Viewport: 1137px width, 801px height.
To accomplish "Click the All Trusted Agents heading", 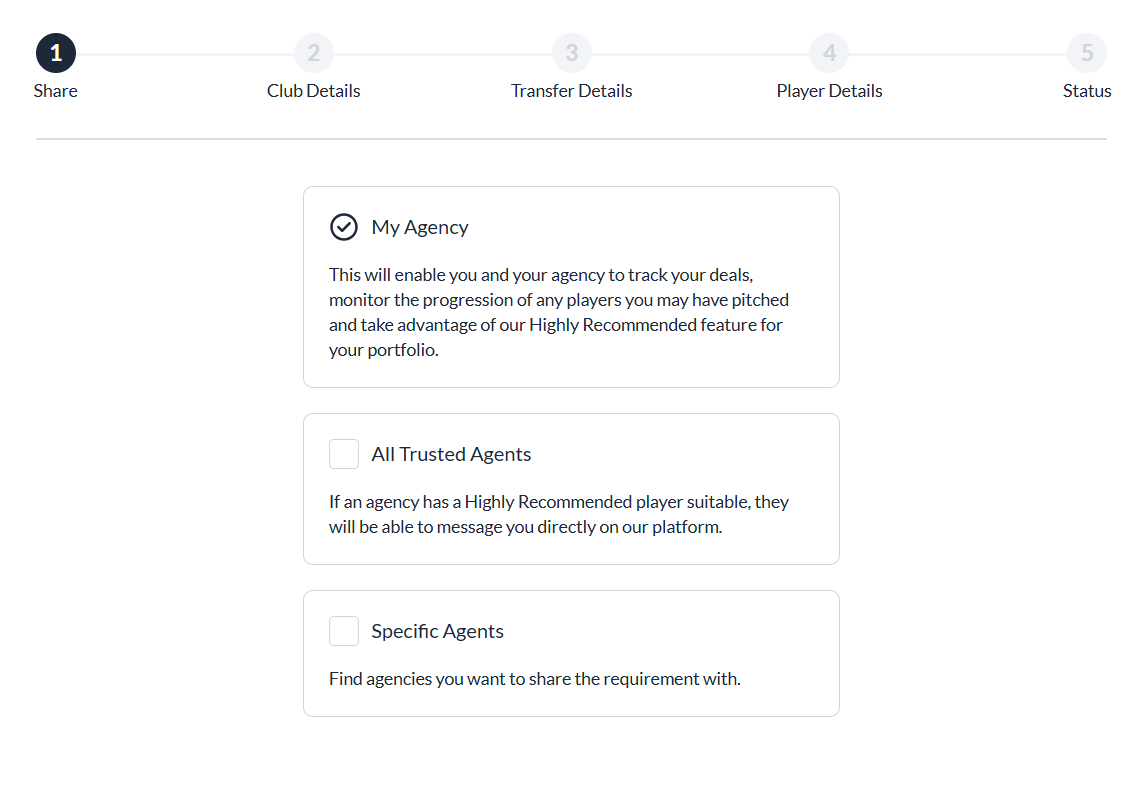I will point(451,454).
